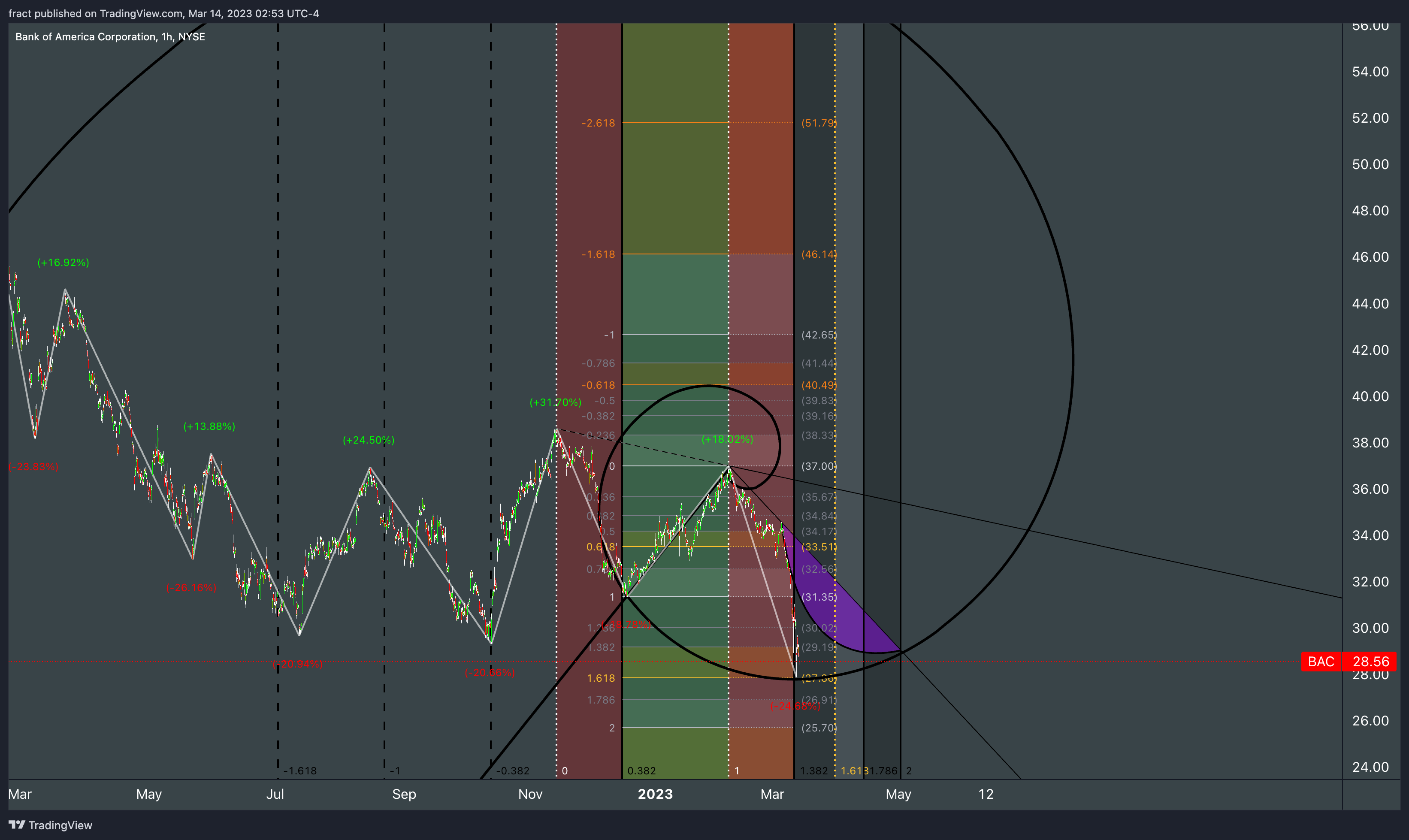1409x840 pixels.
Task: Click the red (-23.83%) swing label
Action: 33,466
